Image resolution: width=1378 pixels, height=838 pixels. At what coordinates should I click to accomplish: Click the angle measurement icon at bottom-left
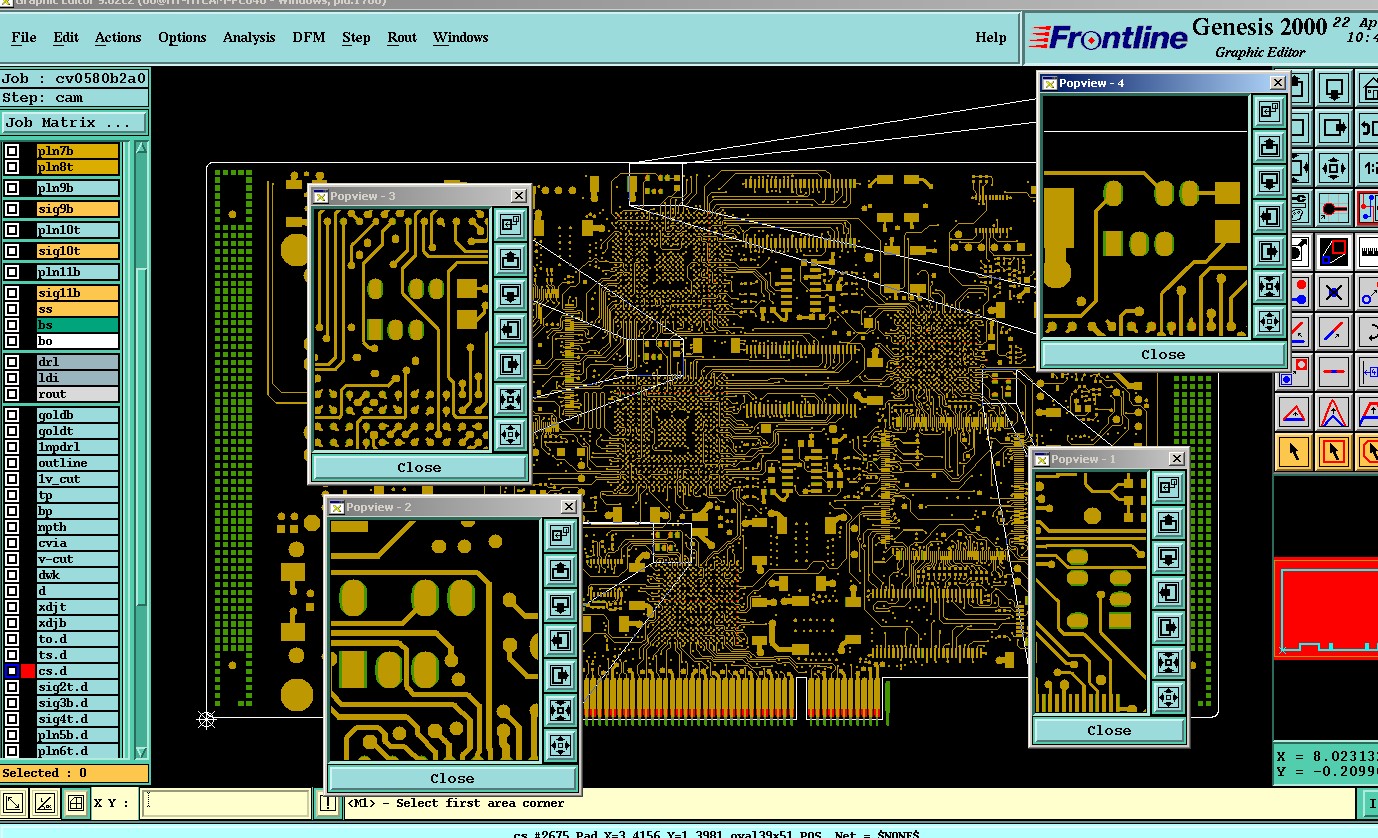(44, 802)
